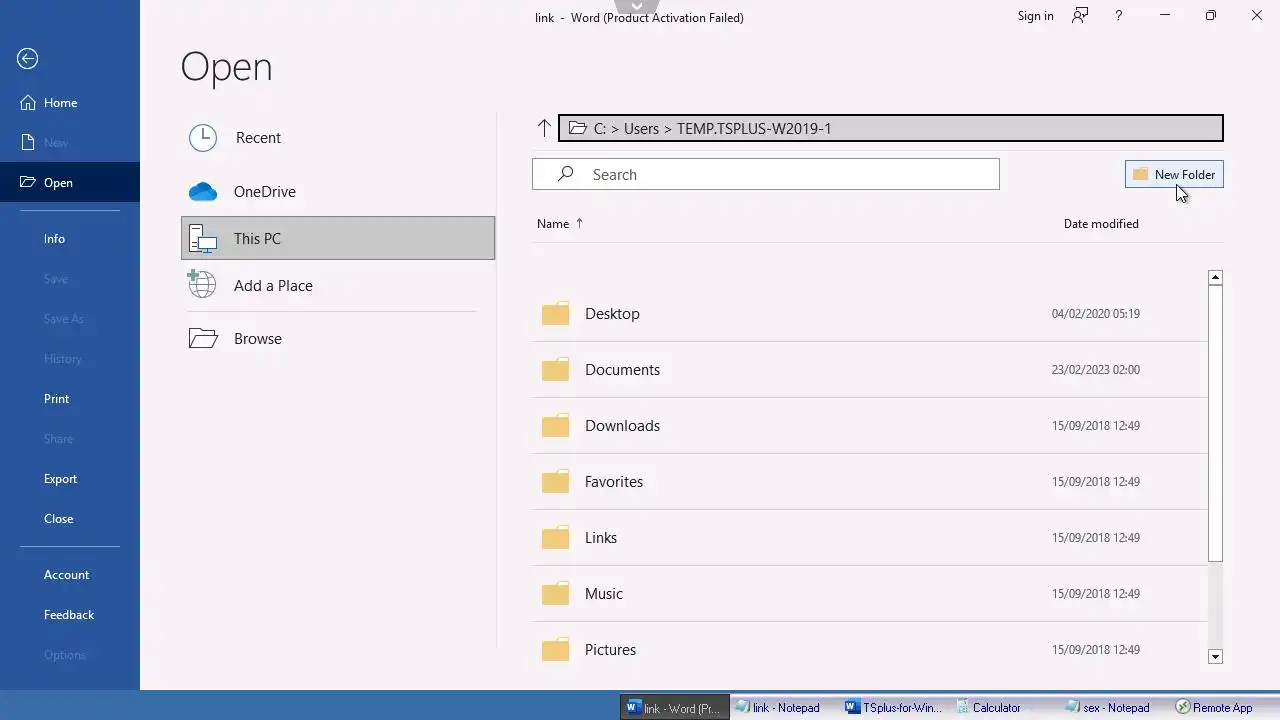
Task: Select the OneDrive location
Action: (338, 192)
